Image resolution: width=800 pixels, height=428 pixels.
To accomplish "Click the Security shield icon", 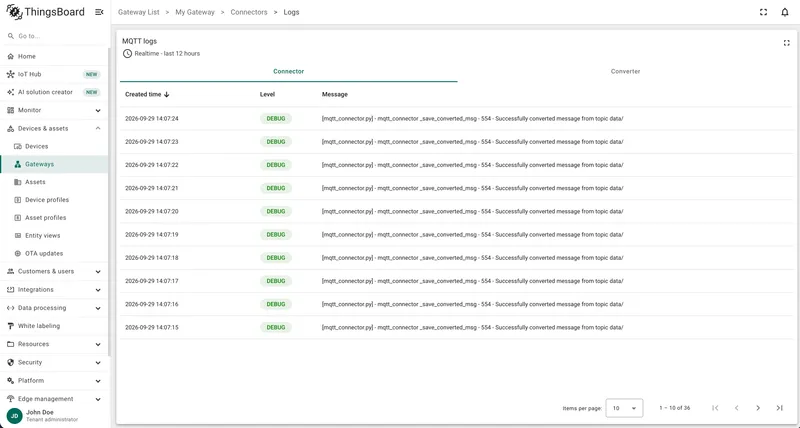I will 11,363.
